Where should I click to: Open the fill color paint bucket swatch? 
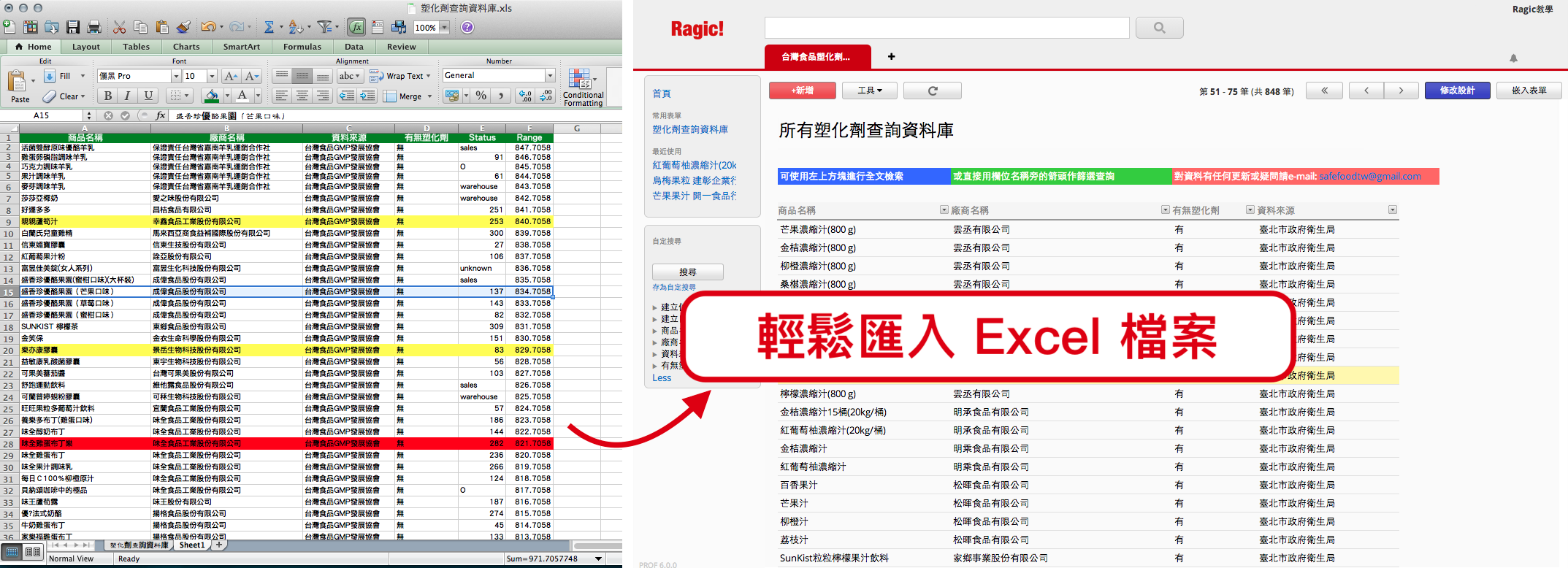(x=211, y=96)
